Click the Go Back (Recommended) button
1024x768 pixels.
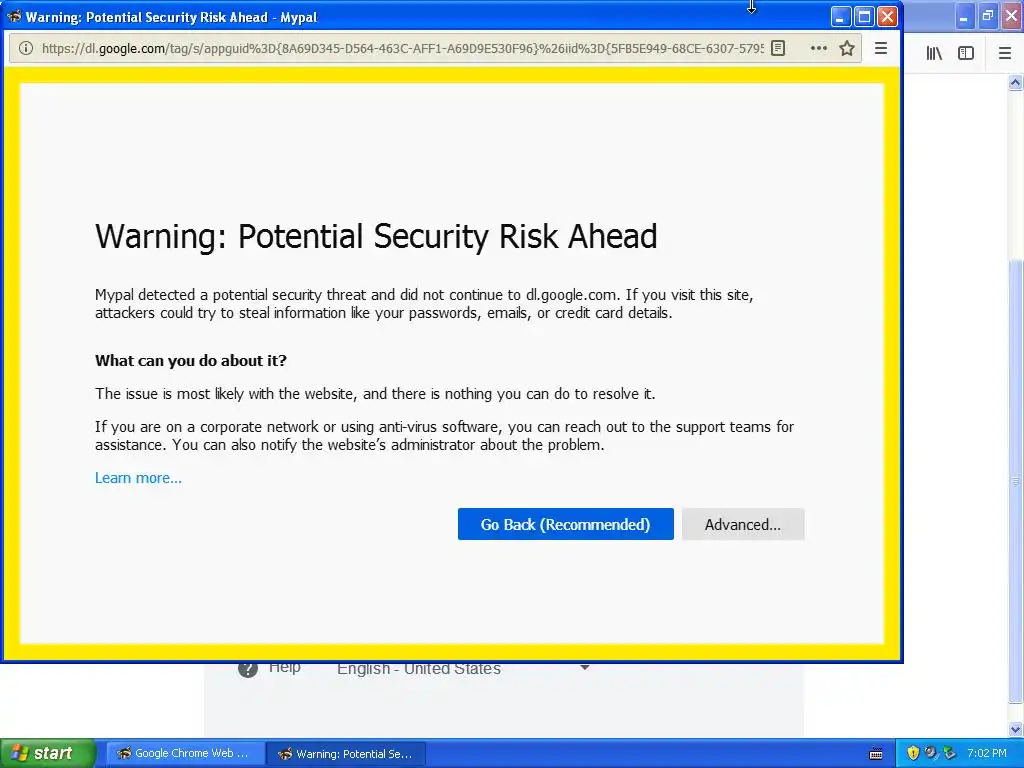566,524
